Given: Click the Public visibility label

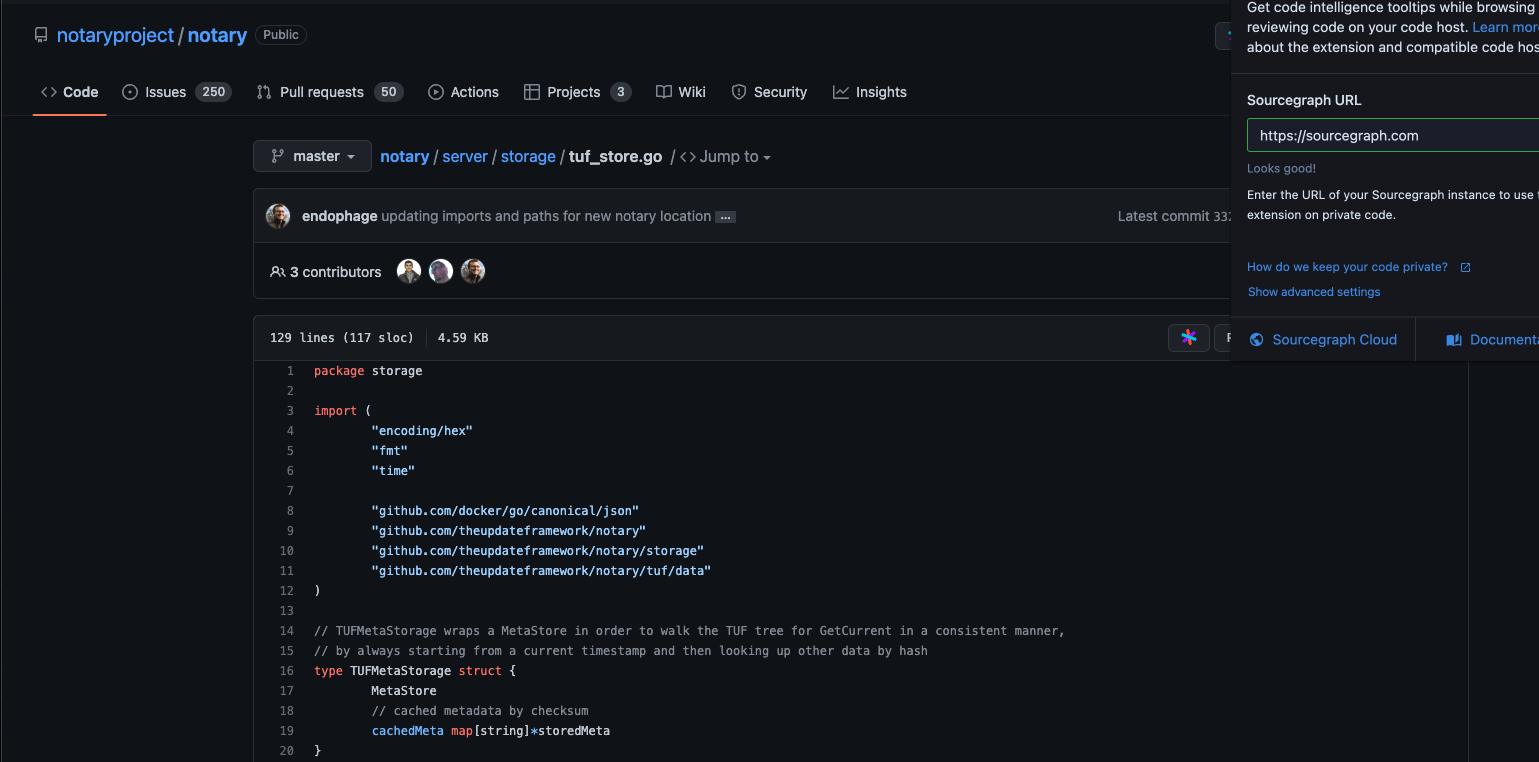Looking at the screenshot, I should click(x=281, y=35).
